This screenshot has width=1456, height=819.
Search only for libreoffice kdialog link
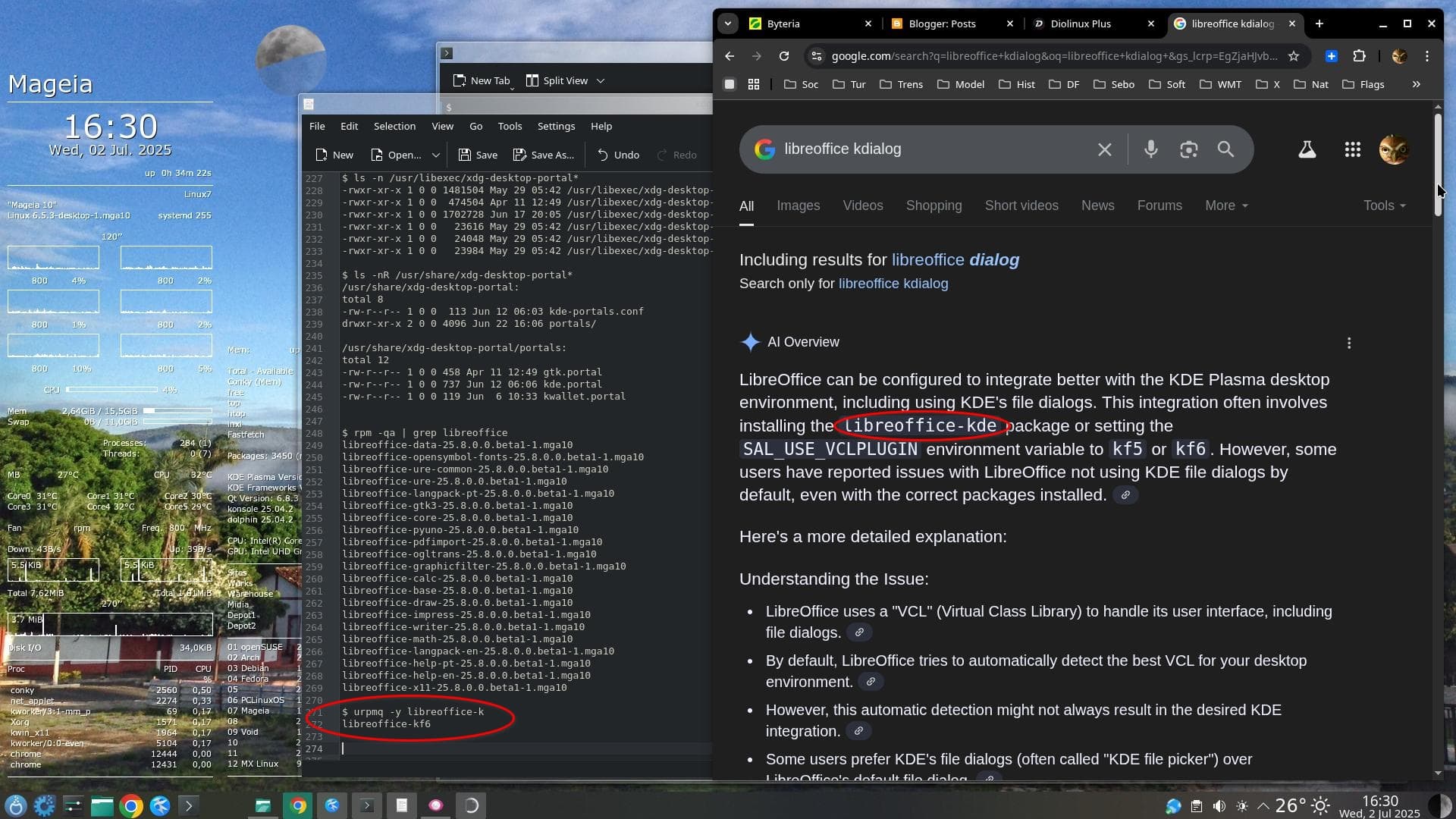(x=893, y=284)
